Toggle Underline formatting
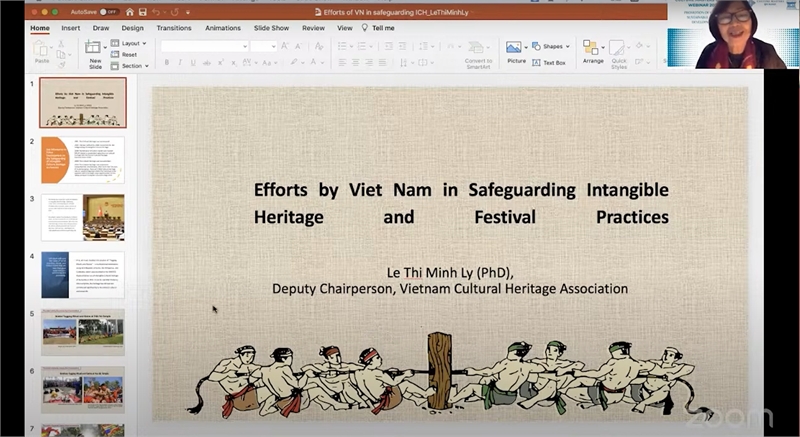Image resolution: width=800 pixels, height=437 pixels. tap(193, 63)
